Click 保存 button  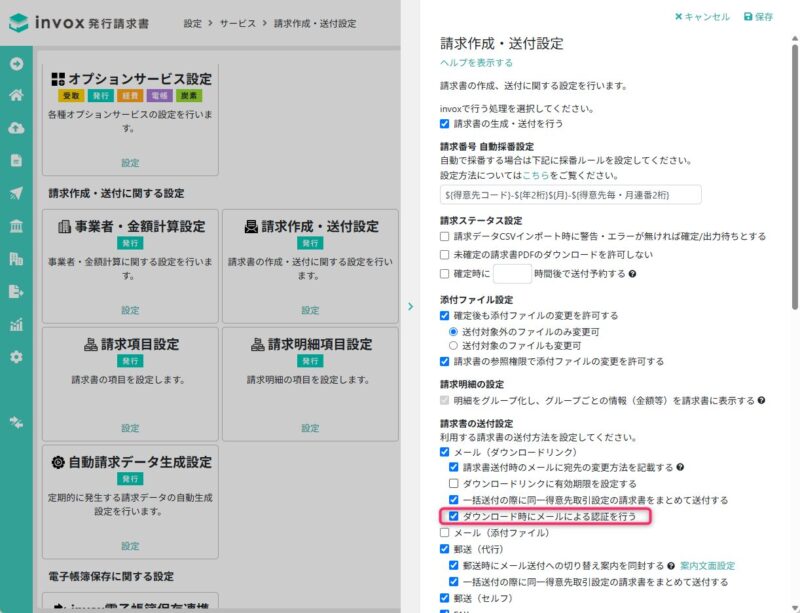point(758,17)
